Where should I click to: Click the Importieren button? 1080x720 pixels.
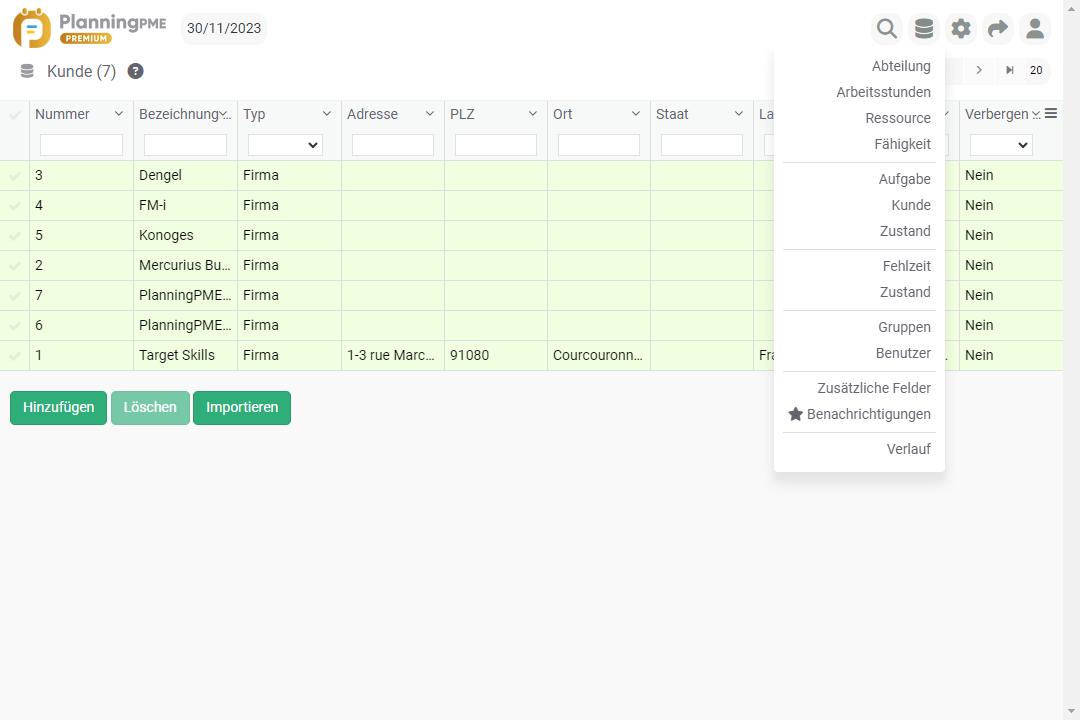(242, 408)
